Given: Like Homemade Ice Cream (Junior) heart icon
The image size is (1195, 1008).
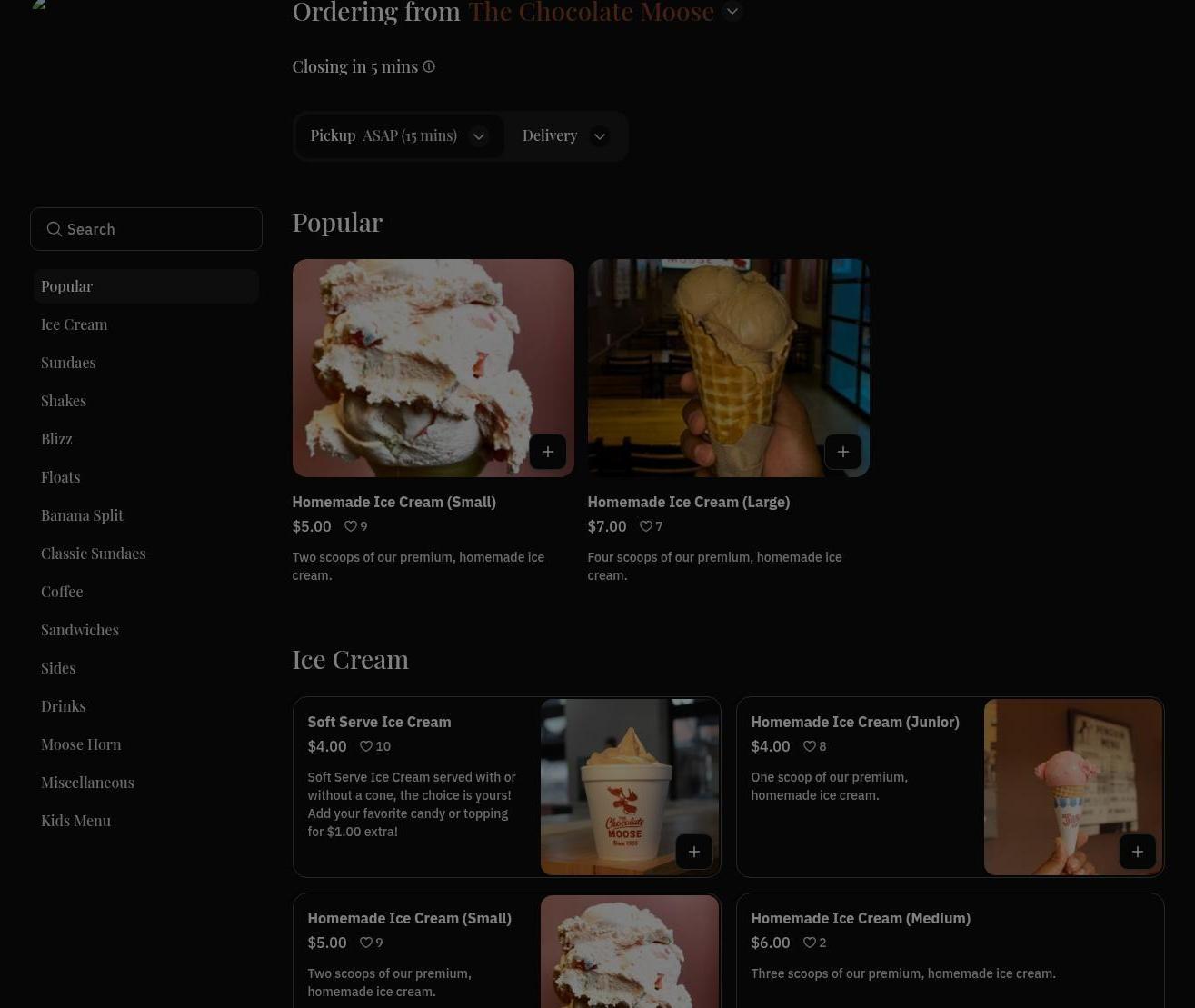Looking at the screenshot, I should [809, 746].
